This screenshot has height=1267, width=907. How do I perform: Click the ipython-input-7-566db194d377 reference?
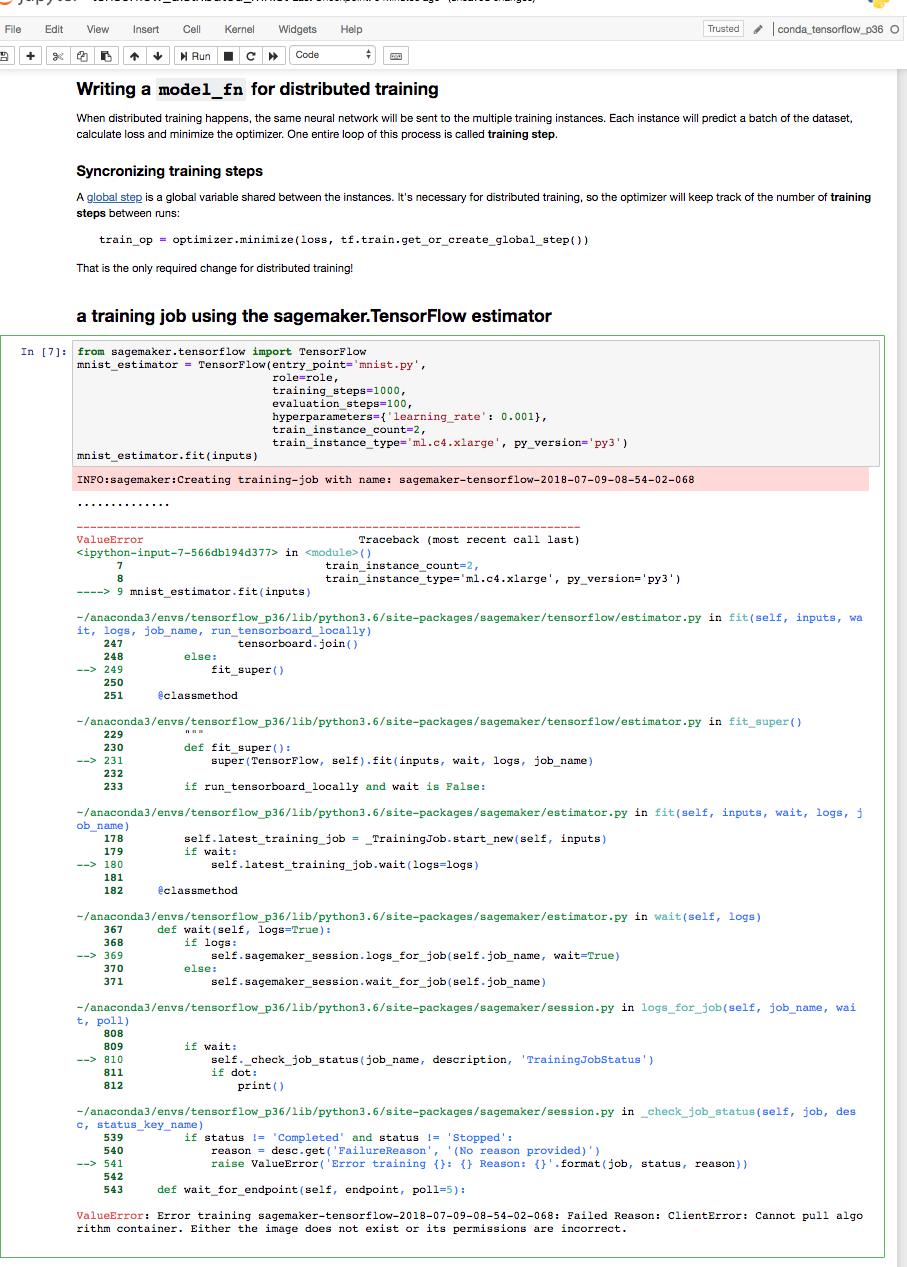click(177, 552)
